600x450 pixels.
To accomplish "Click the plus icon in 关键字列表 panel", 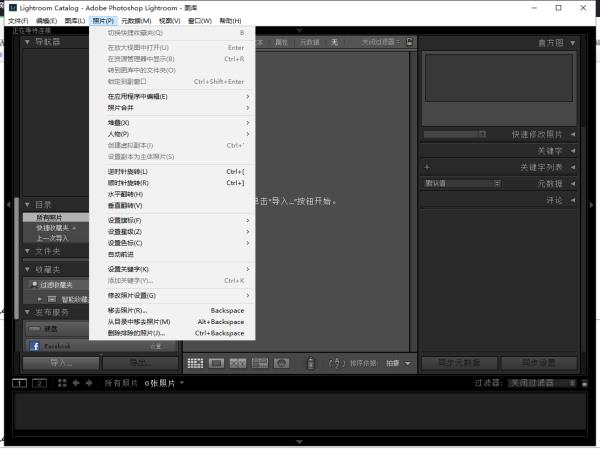I will [x=427, y=167].
